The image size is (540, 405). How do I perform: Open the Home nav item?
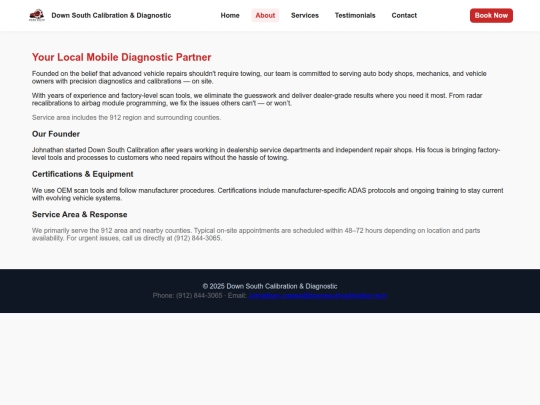tap(230, 15)
